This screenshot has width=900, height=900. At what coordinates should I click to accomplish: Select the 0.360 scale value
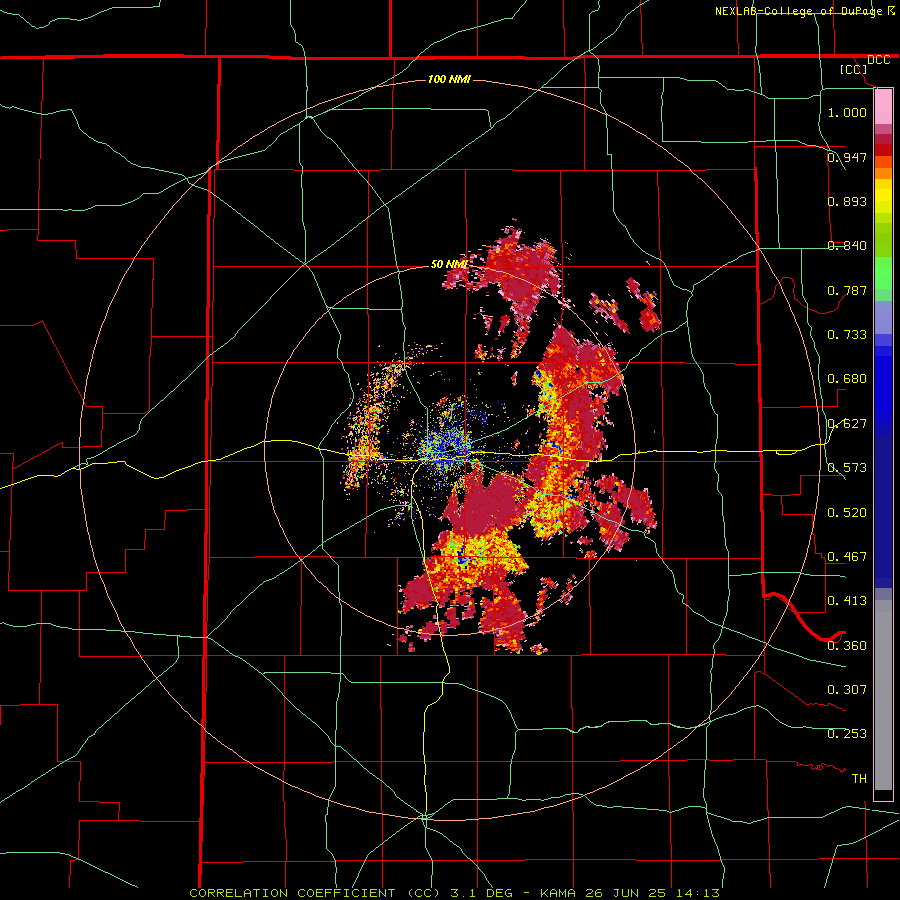(x=847, y=645)
